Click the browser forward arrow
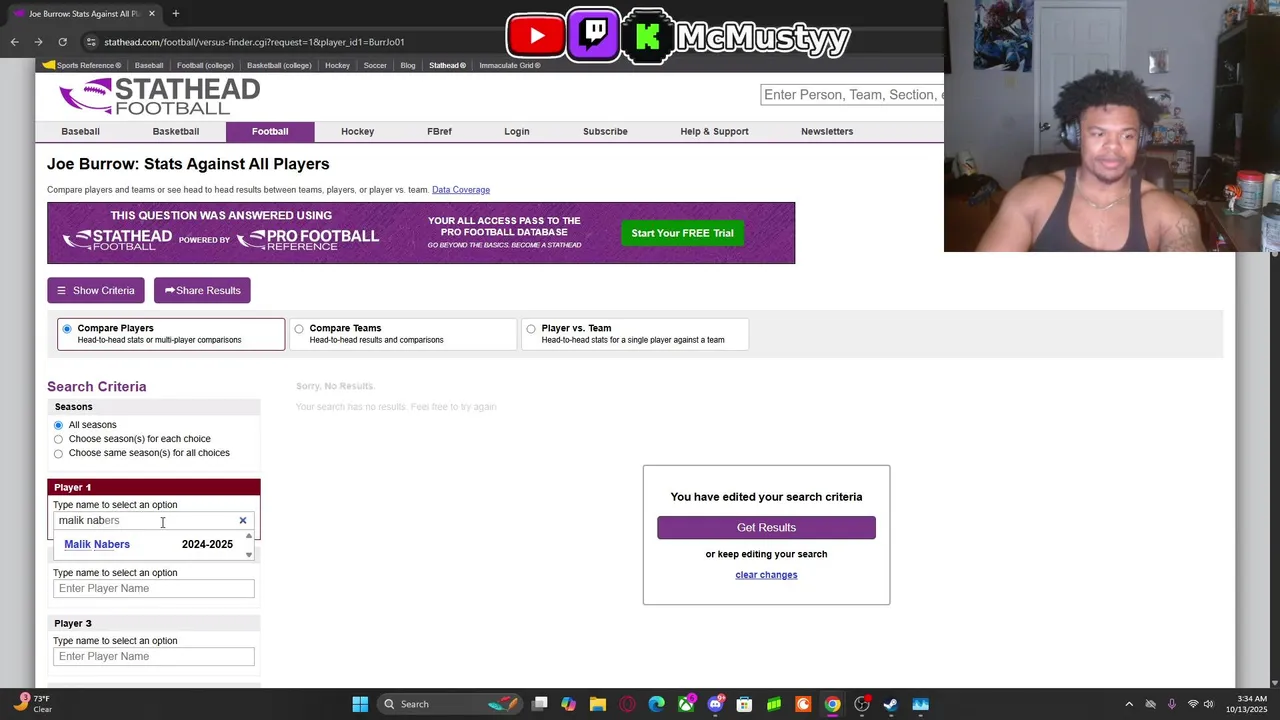1280x720 pixels. pyautogui.click(x=38, y=42)
